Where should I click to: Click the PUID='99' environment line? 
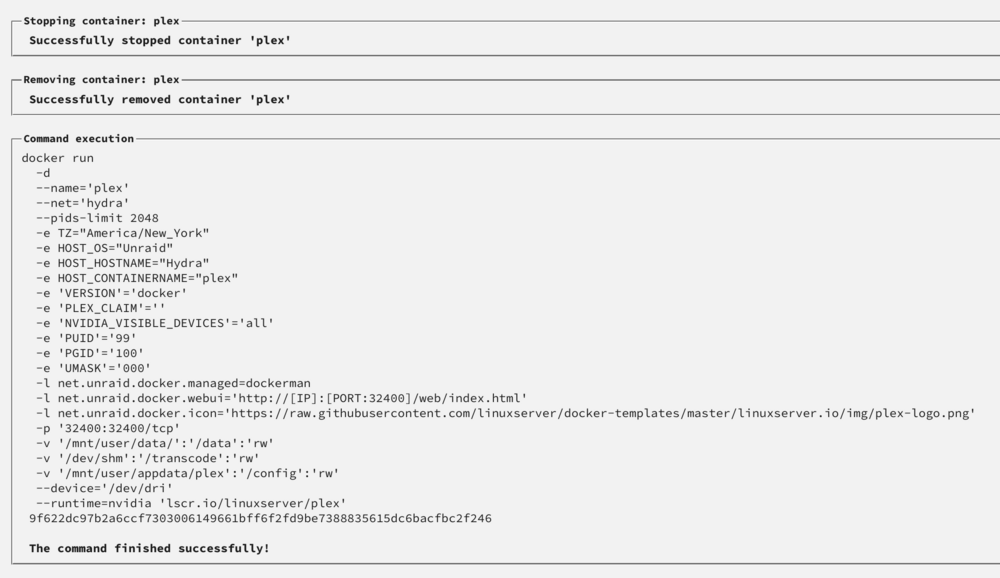[x=87, y=338]
